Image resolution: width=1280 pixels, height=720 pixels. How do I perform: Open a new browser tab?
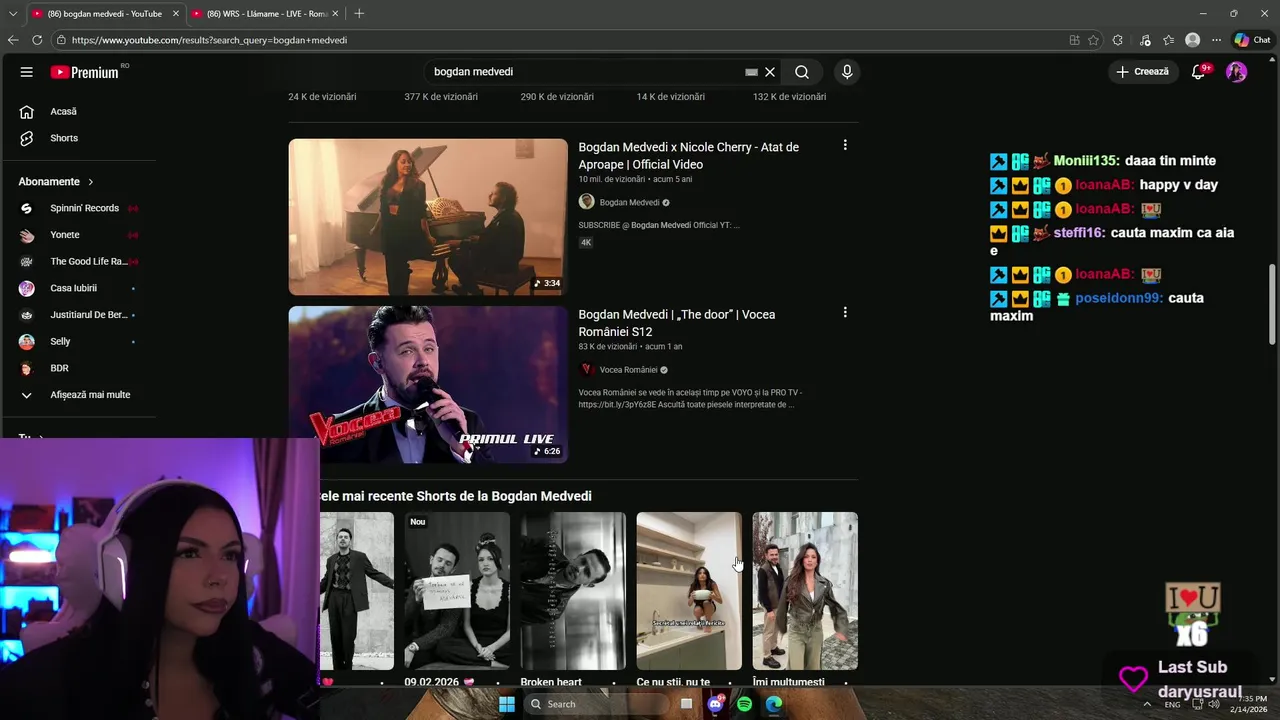click(359, 13)
